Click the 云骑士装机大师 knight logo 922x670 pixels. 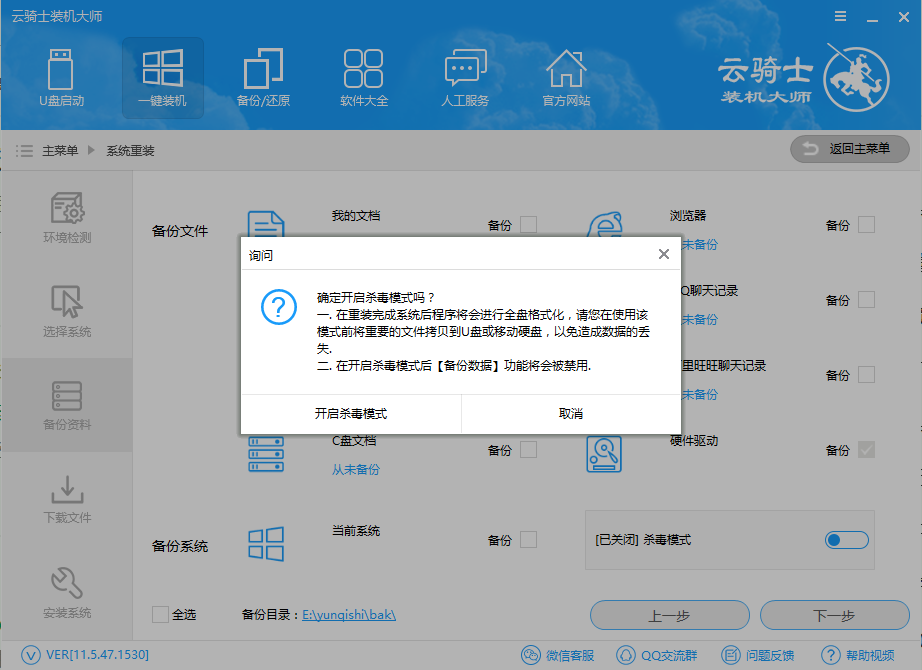[856, 78]
